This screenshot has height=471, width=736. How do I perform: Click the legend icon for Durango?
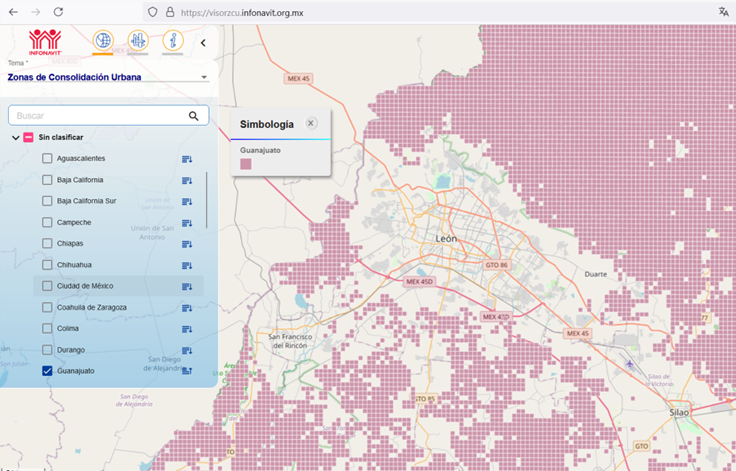click(187, 350)
